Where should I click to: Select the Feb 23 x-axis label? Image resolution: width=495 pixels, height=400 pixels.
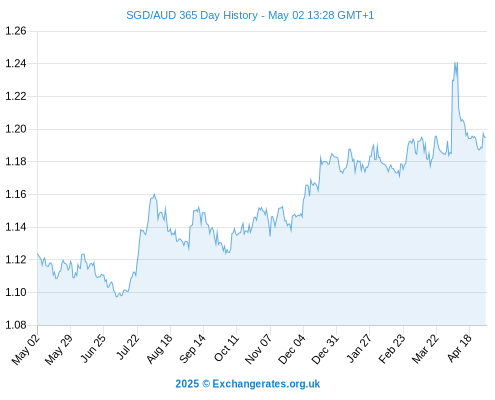392,348
